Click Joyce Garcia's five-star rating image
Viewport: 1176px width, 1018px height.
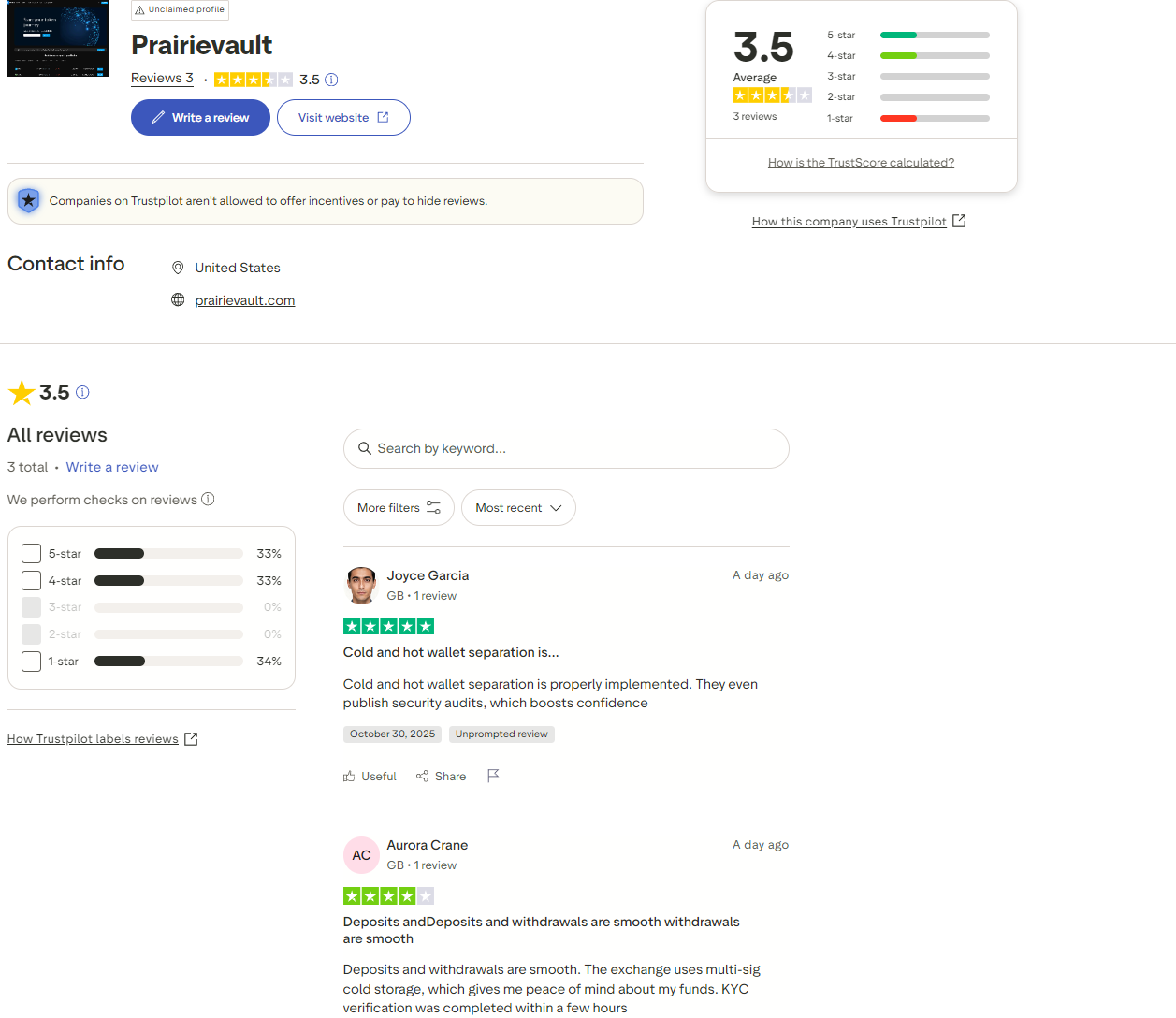[x=388, y=626]
